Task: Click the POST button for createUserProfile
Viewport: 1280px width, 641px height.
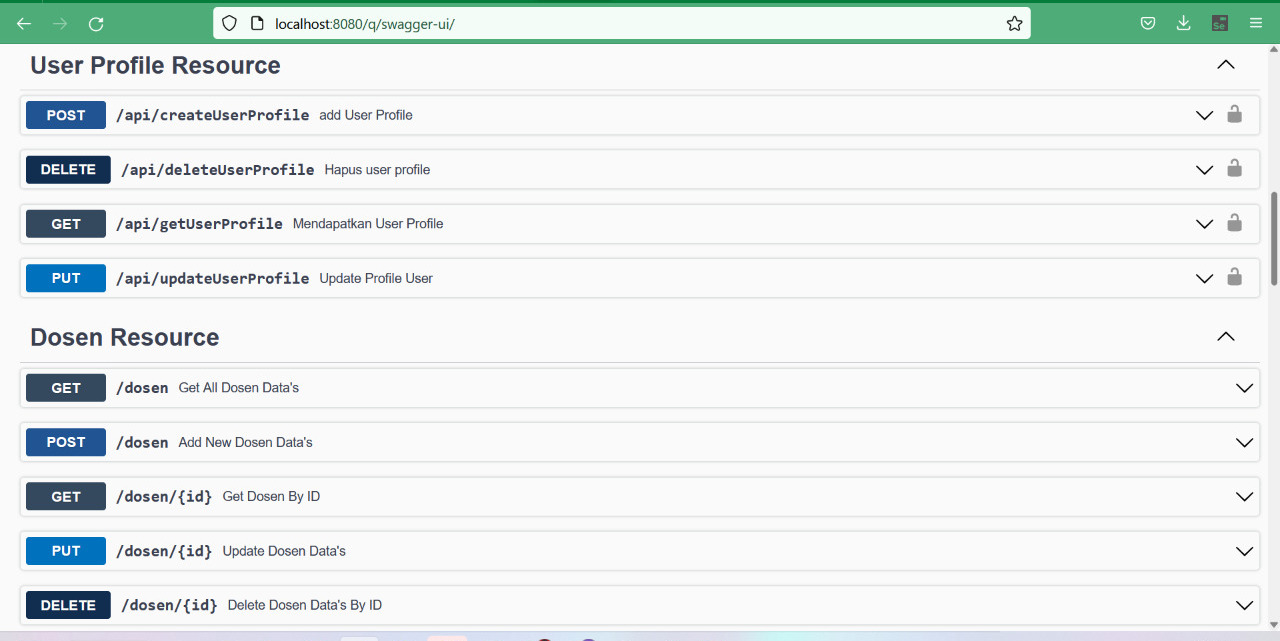Action: click(x=66, y=115)
